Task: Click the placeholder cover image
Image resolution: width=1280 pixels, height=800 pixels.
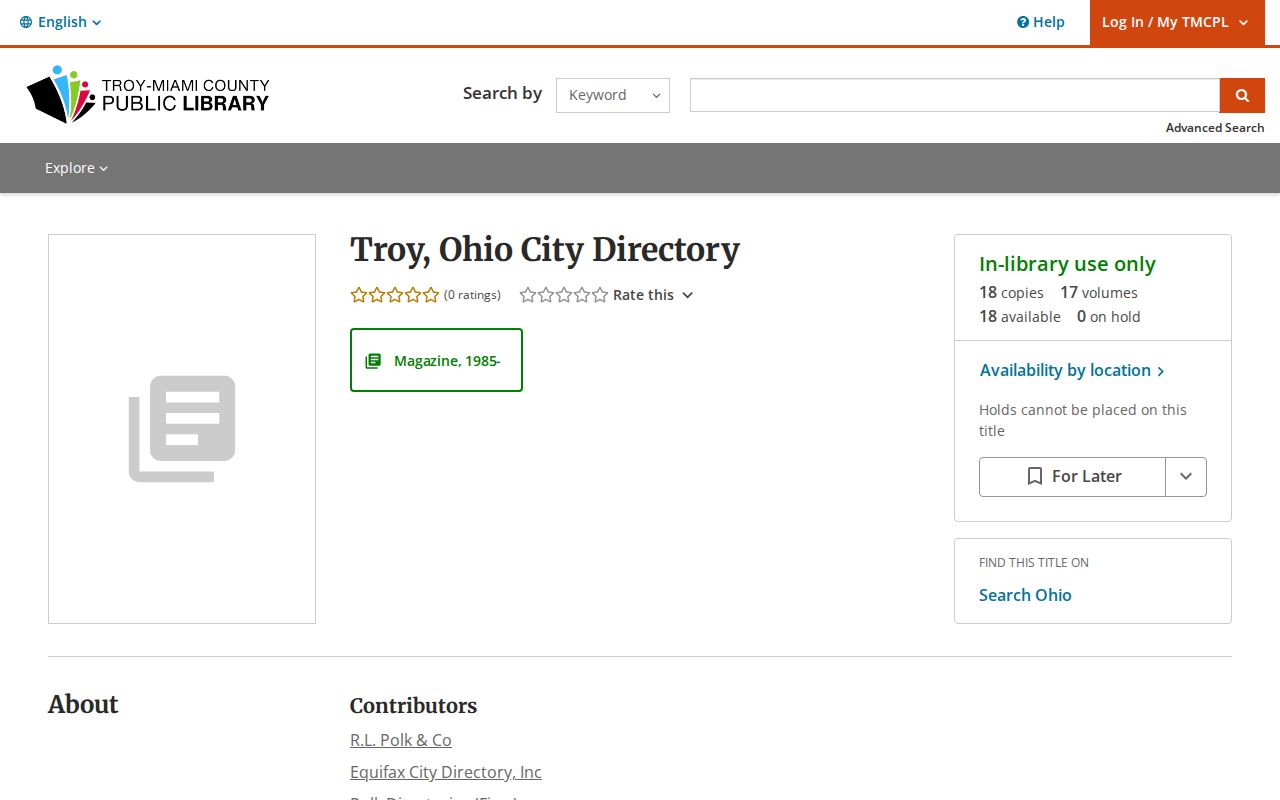Action: tap(182, 429)
